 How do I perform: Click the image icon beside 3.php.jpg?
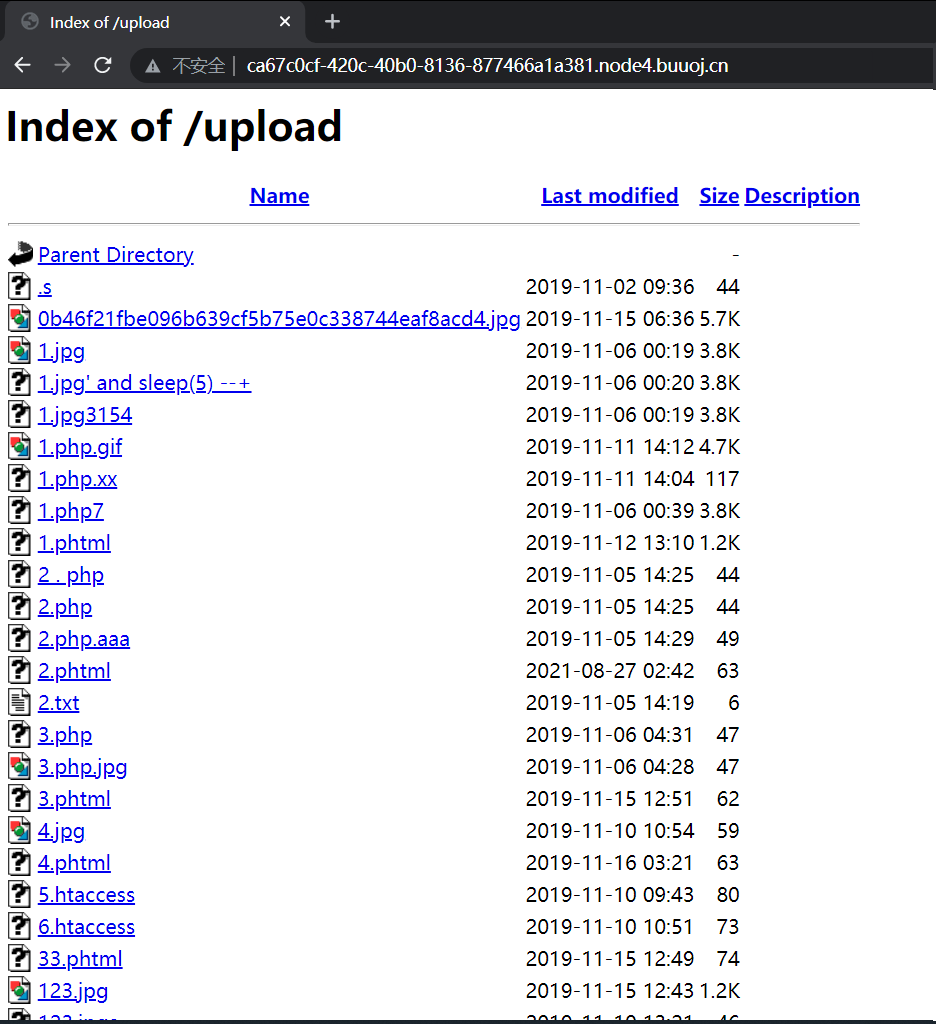coord(20,767)
